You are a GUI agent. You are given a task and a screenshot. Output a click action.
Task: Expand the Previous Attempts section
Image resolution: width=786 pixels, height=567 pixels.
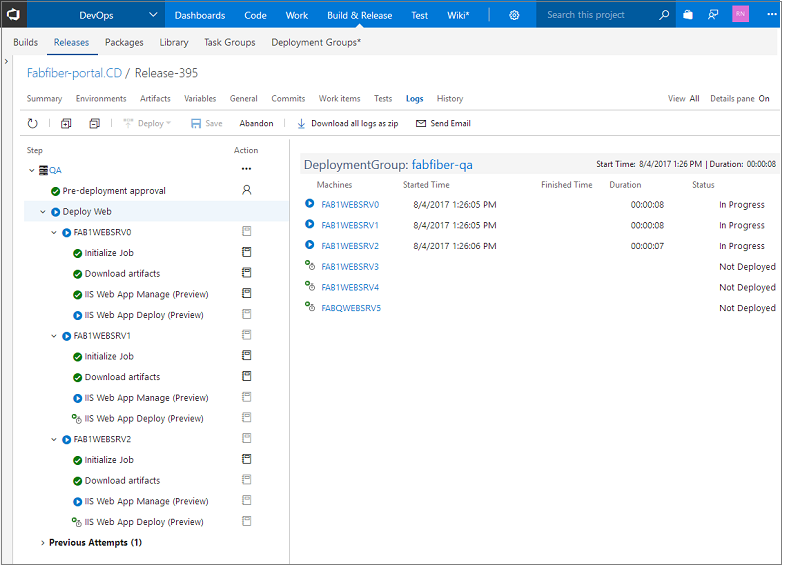tap(42, 543)
